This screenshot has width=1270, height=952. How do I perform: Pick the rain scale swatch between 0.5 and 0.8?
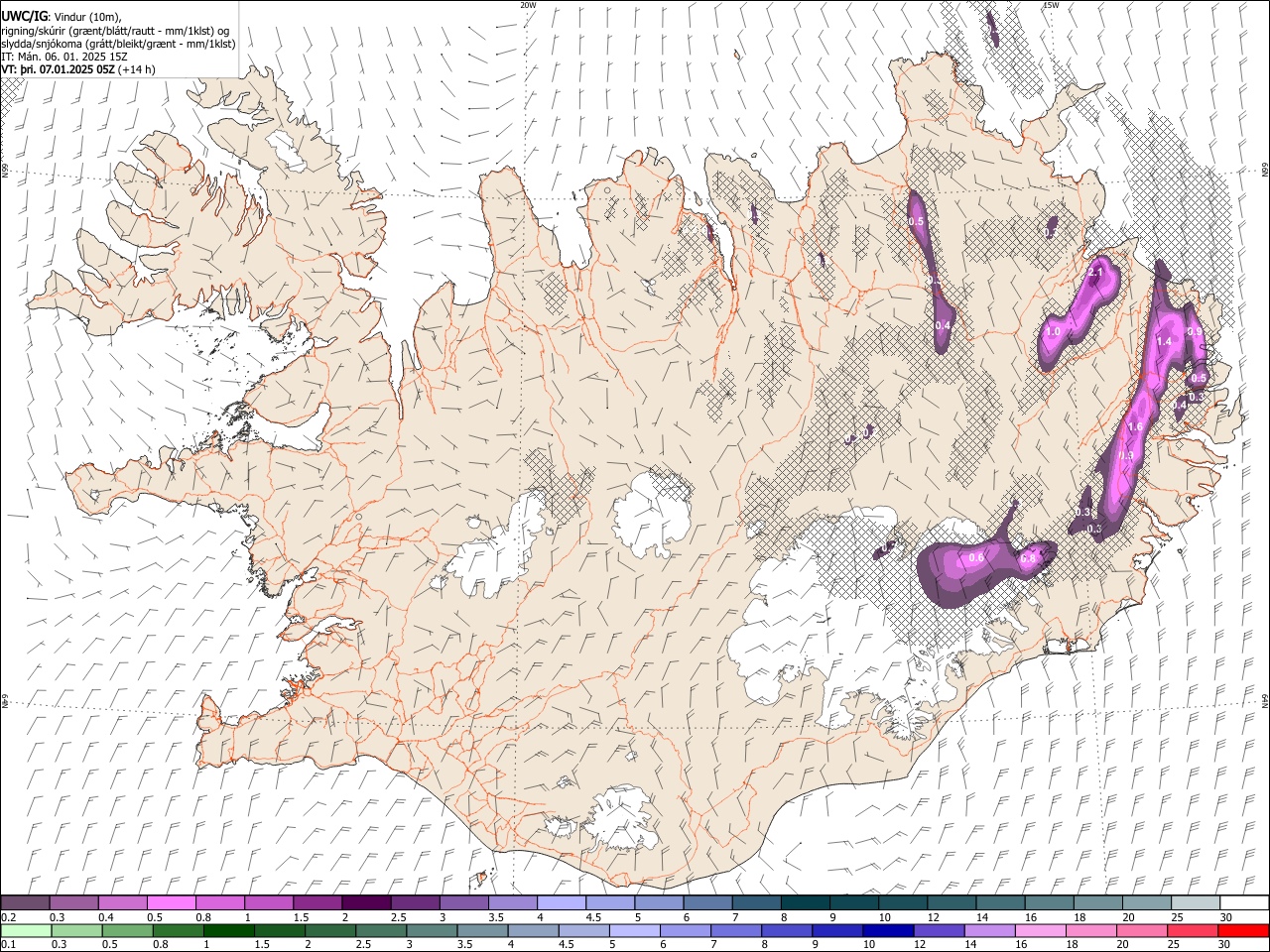128,930
